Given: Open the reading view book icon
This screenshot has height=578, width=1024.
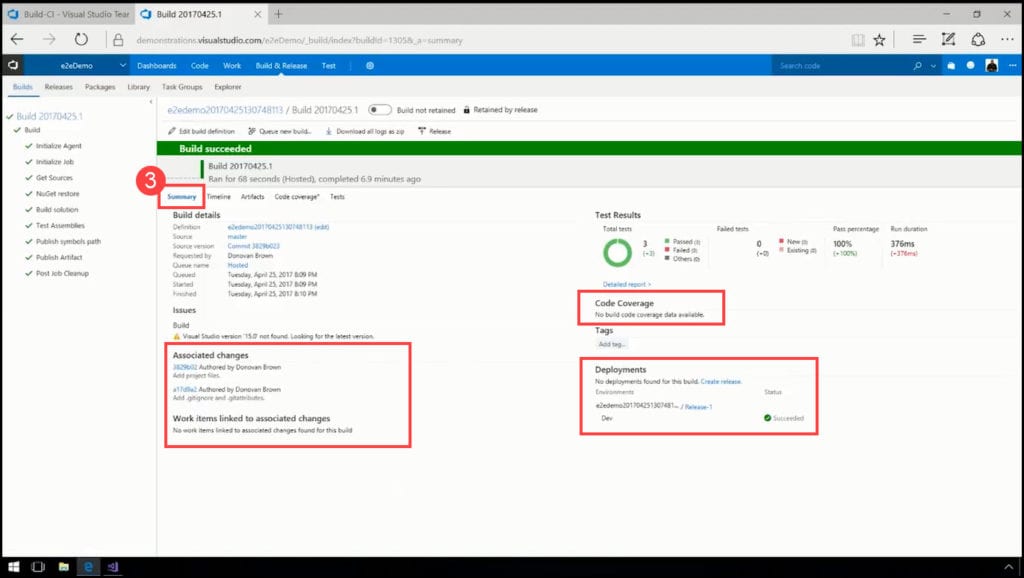Looking at the screenshot, I should 857,40.
